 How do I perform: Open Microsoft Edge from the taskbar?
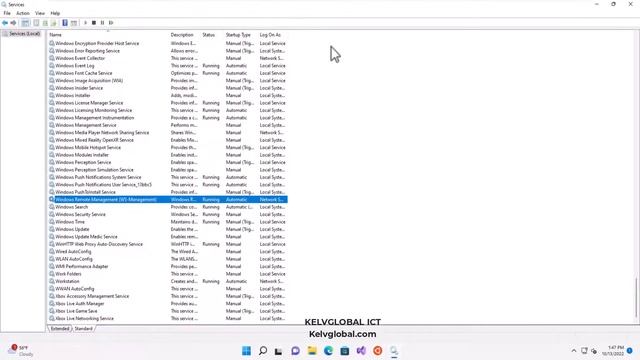[x=328, y=351]
